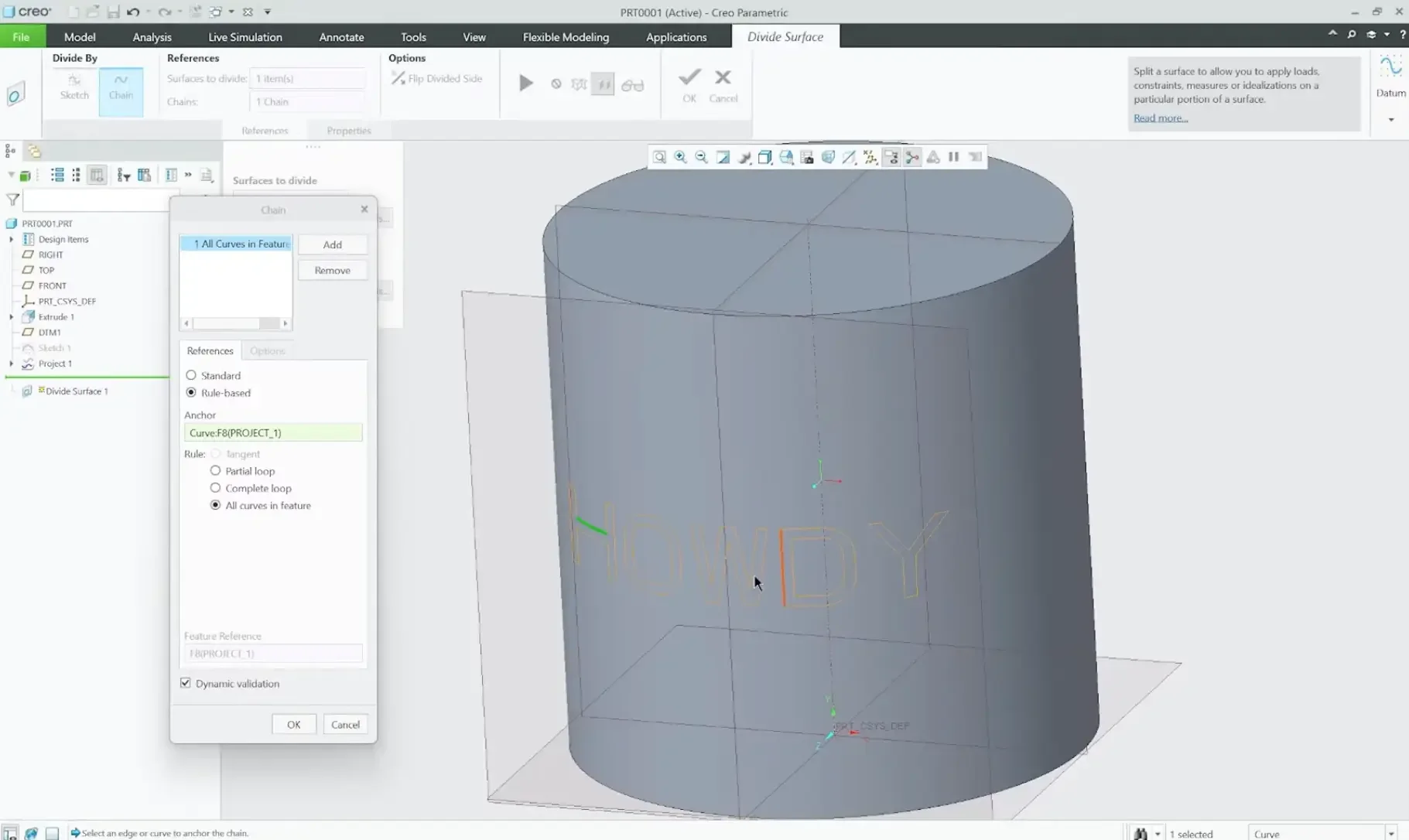This screenshot has height=840, width=1409.
Task: Expand the Extrude 1 tree node
Action: coord(12,316)
